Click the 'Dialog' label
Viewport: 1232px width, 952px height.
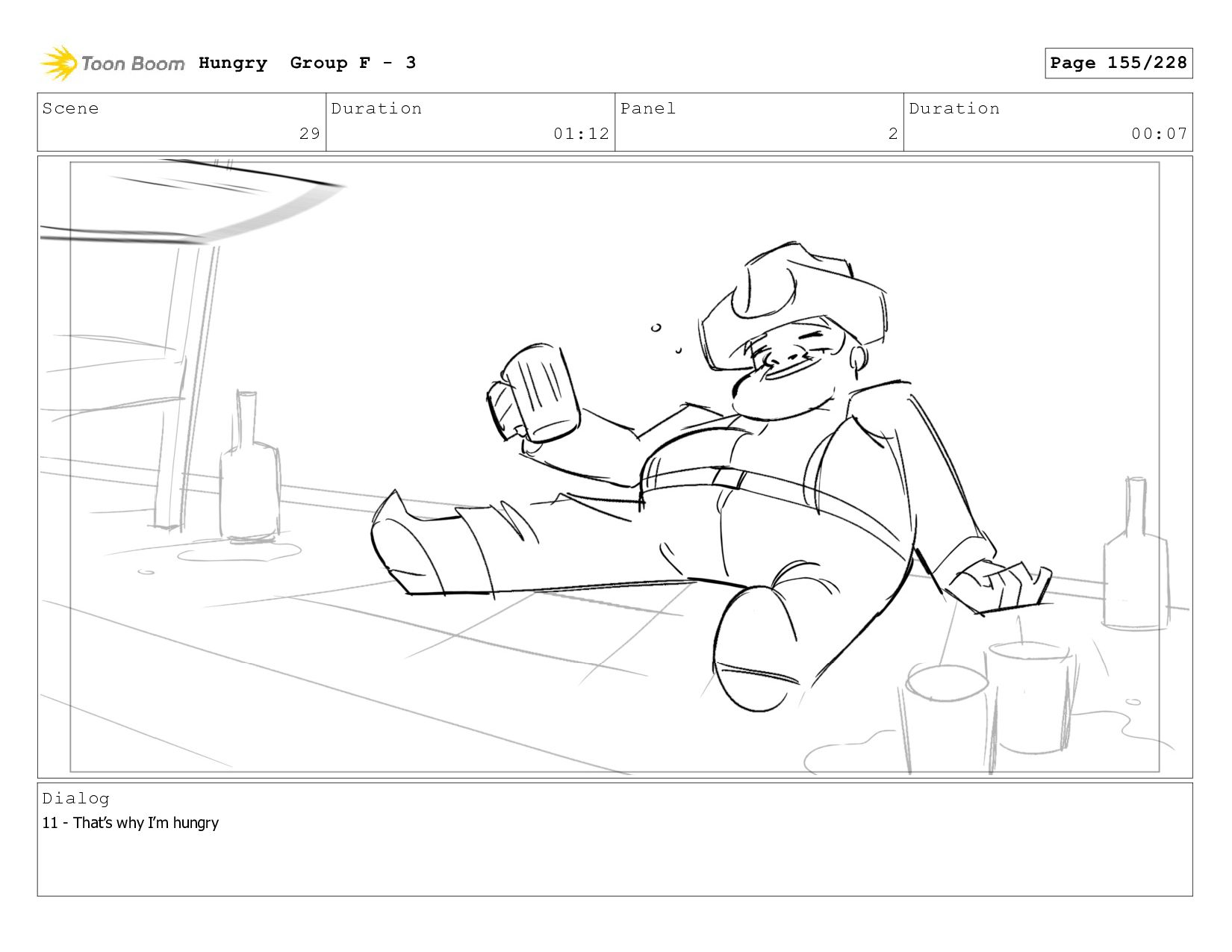point(75,798)
